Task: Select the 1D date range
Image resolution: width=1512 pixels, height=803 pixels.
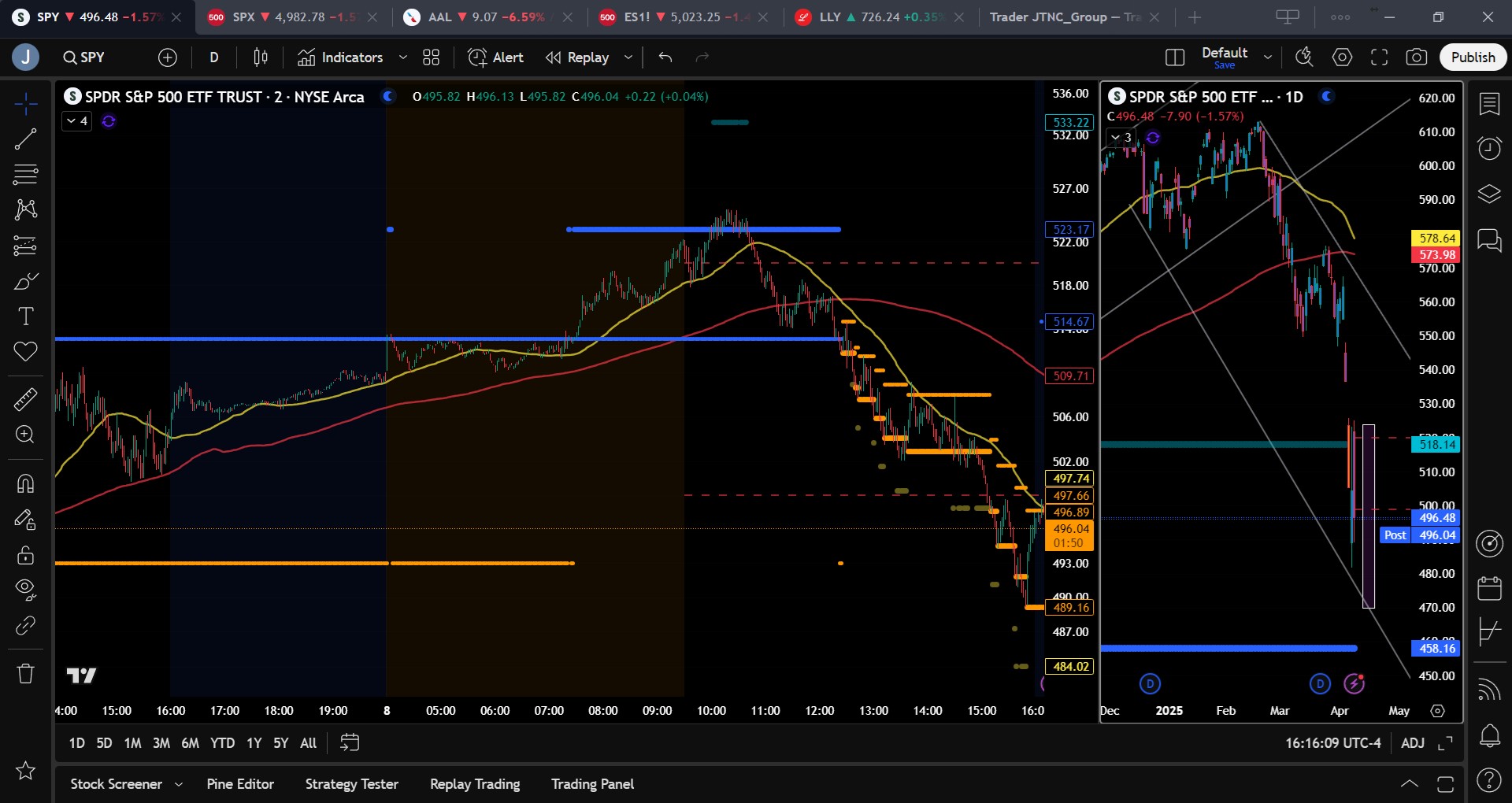Action: 76,743
